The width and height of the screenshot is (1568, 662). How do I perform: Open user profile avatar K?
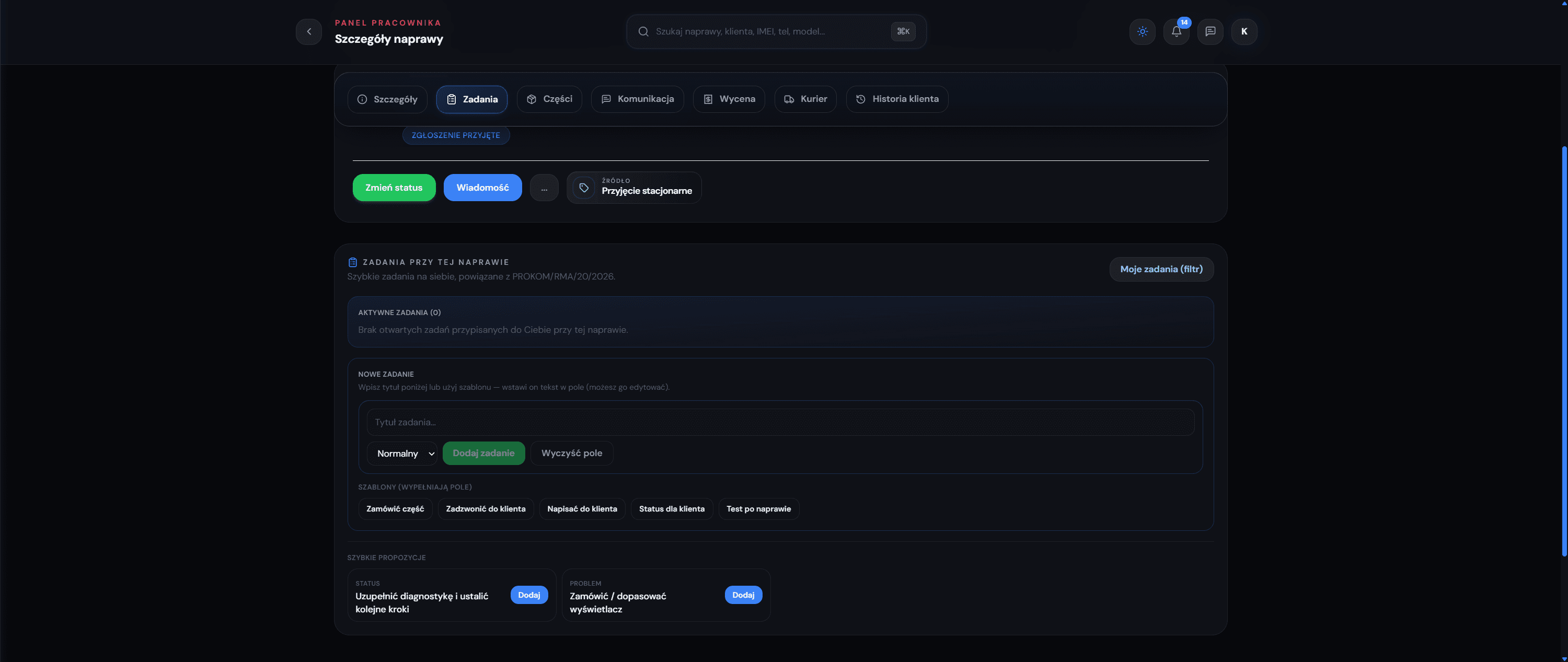click(x=1244, y=32)
